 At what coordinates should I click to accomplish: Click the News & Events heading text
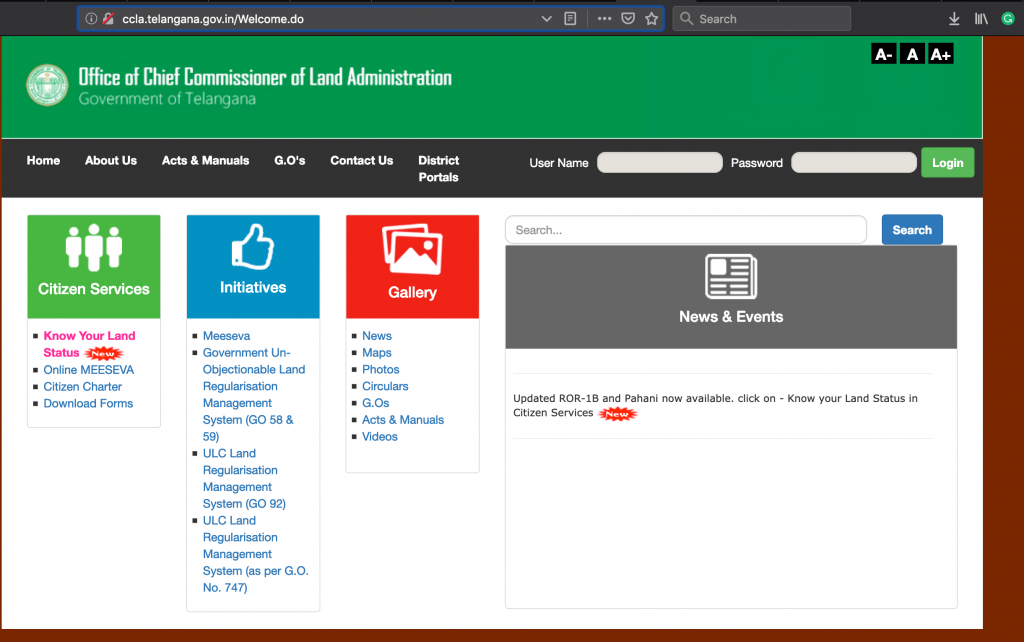coord(731,317)
